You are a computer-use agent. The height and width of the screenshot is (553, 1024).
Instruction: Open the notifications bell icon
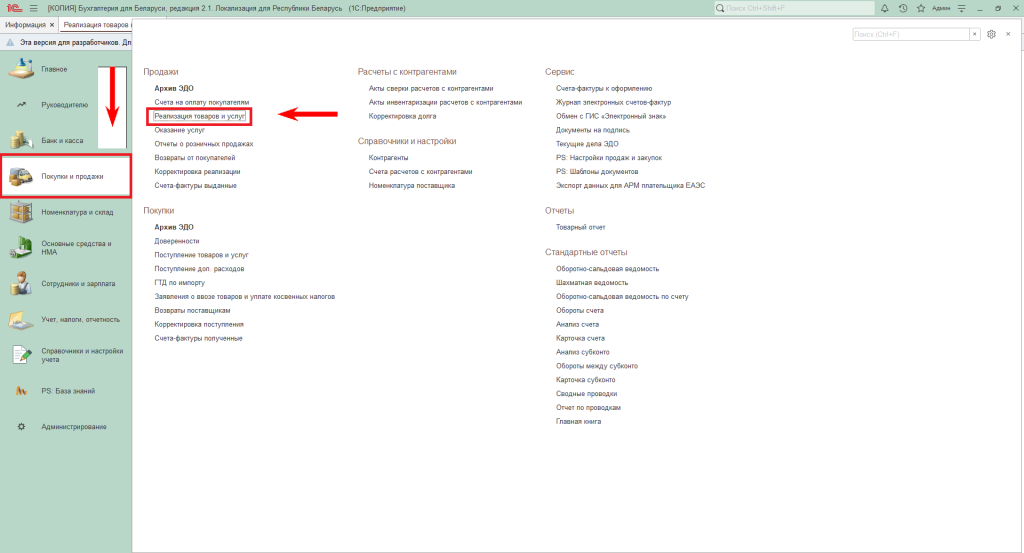click(884, 8)
